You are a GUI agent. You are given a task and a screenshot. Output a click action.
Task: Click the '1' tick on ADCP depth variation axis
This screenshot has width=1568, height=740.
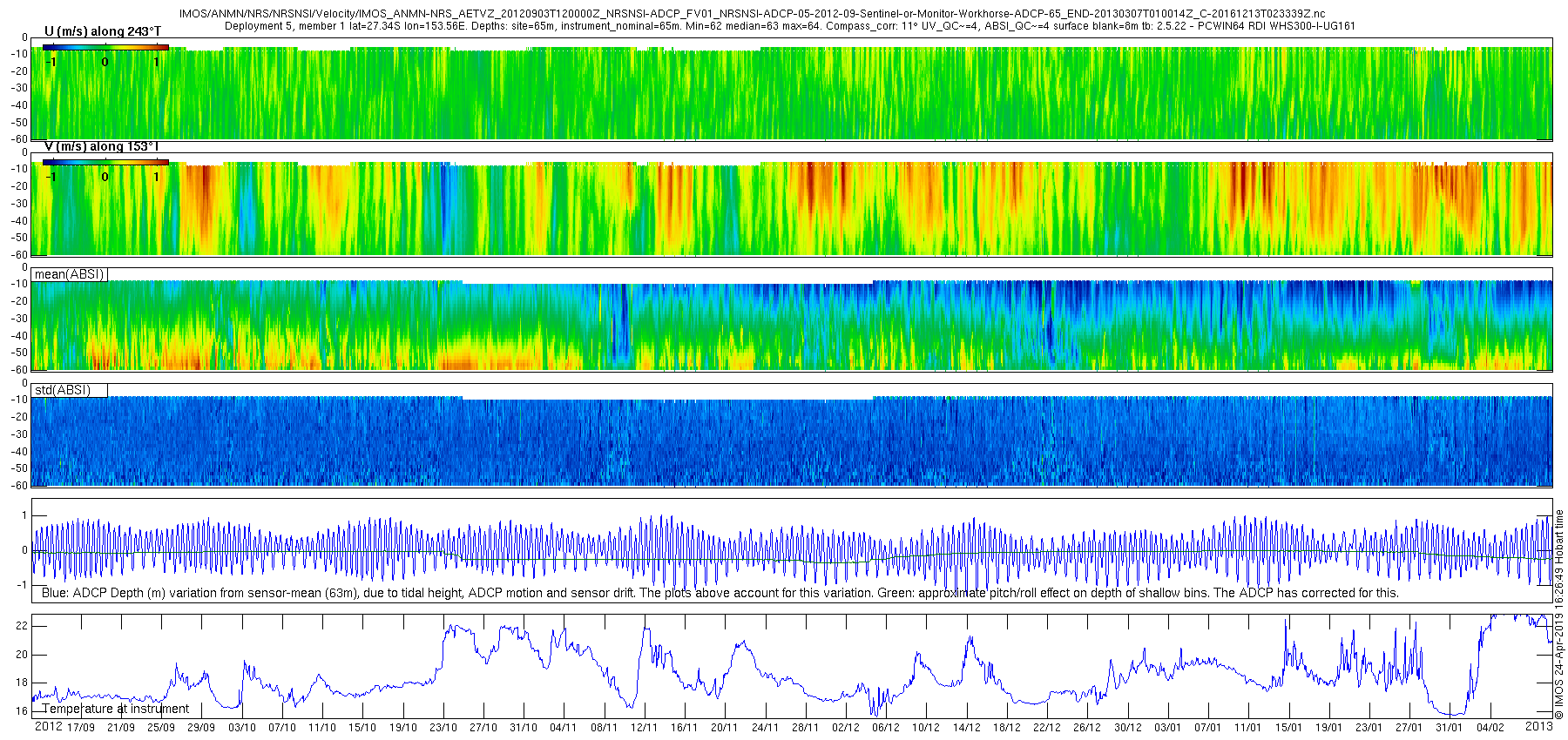(25, 515)
